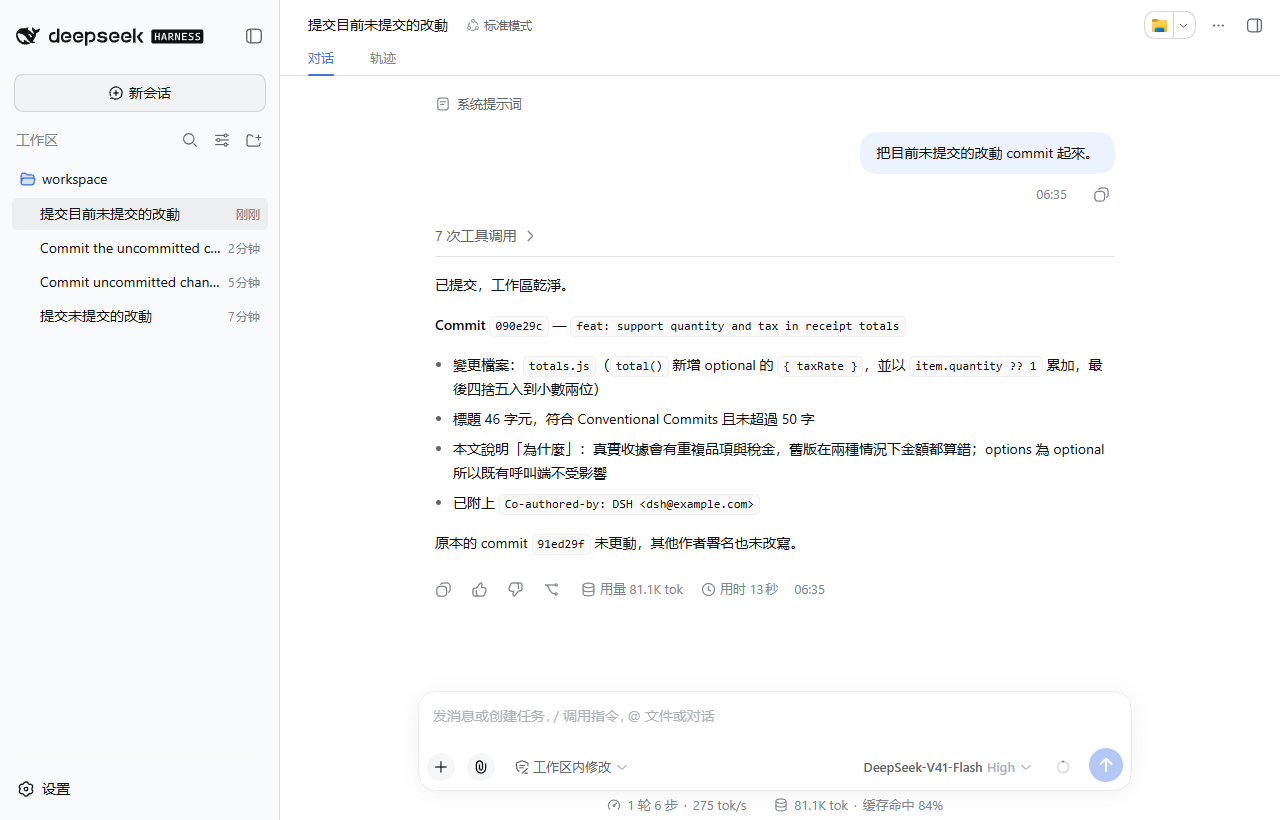Image resolution: width=1280 pixels, height=820 pixels.
Task: Switch to the 对话 tab
Action: (x=321, y=58)
